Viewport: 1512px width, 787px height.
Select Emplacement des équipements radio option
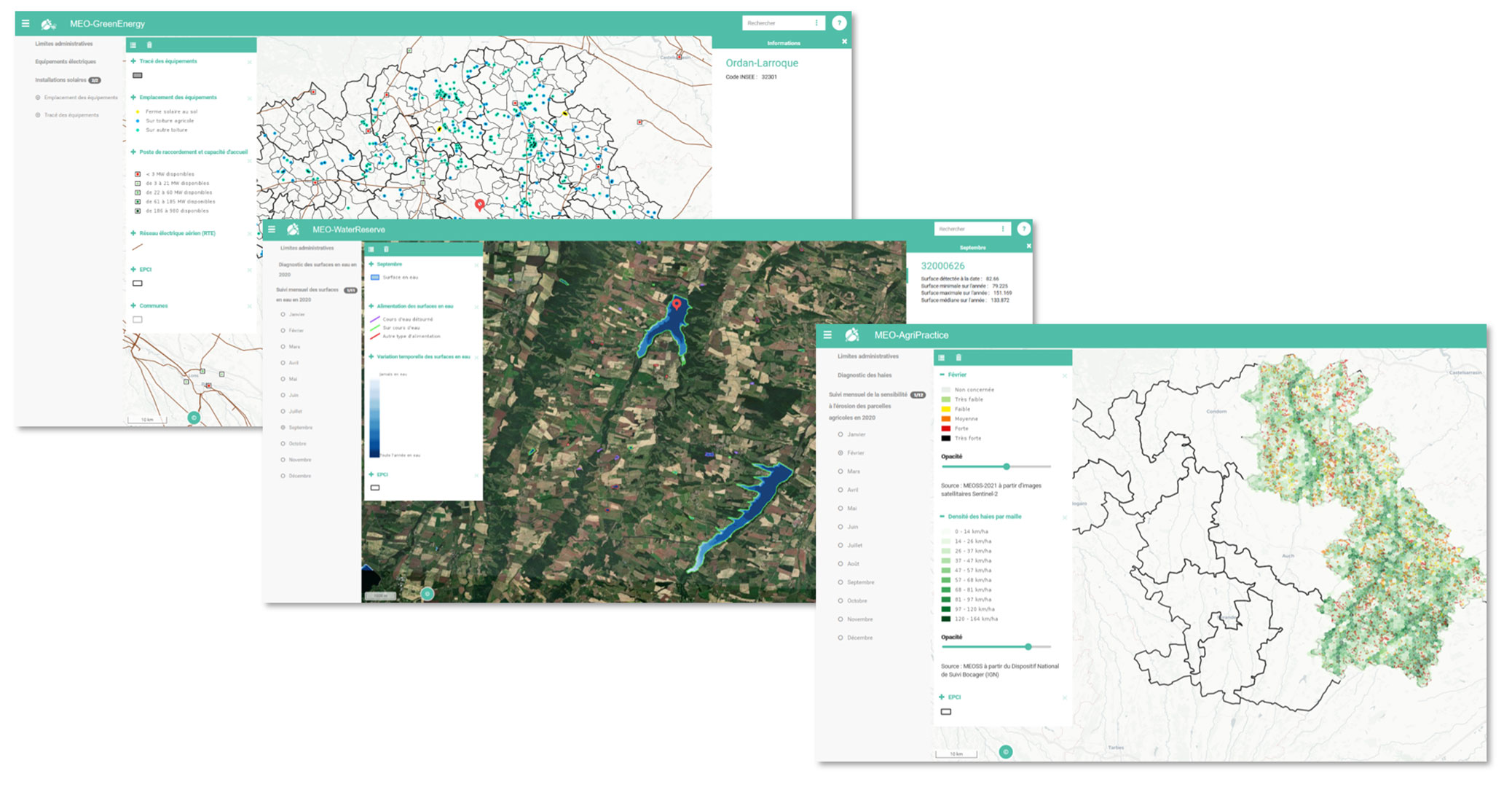(39, 98)
